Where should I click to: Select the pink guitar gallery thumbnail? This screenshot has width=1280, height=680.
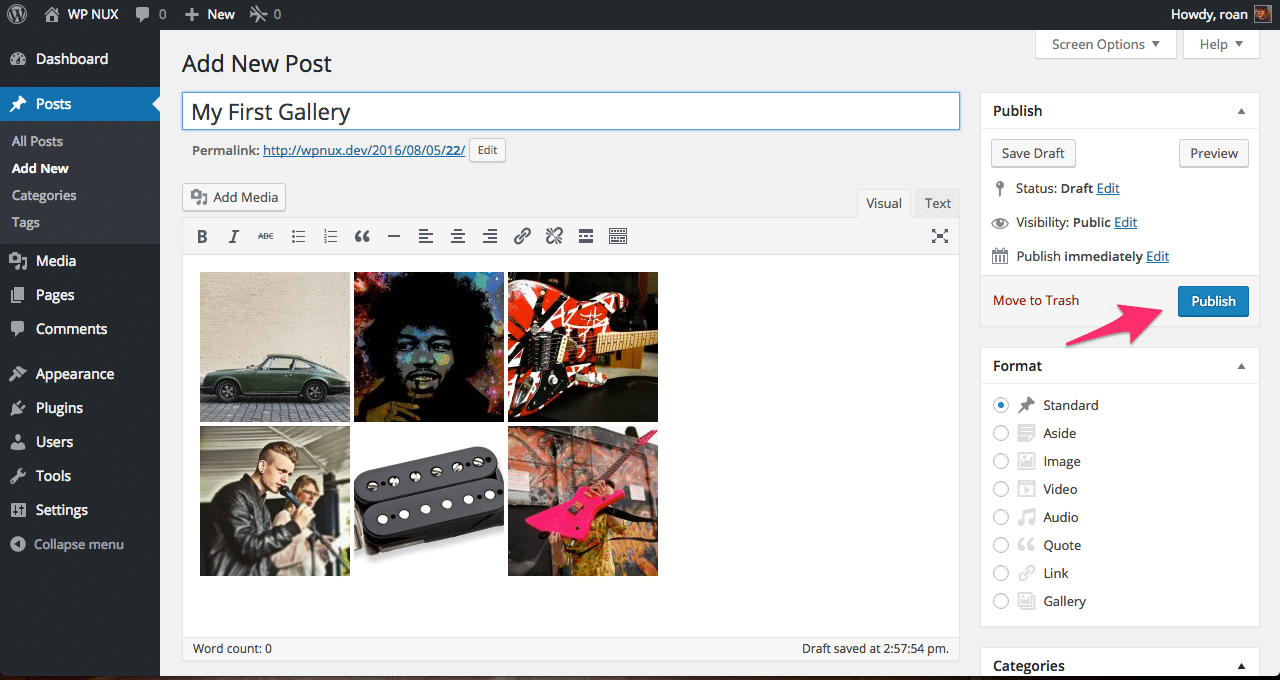[583, 501]
